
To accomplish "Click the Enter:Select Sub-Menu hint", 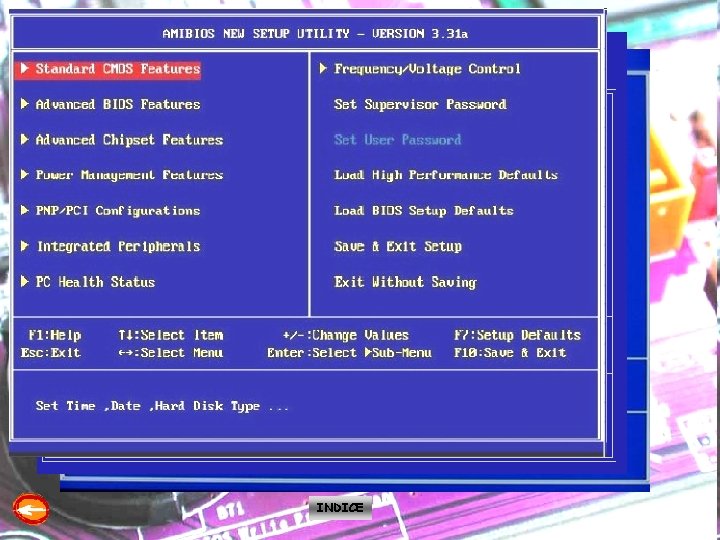I will (349, 353).
